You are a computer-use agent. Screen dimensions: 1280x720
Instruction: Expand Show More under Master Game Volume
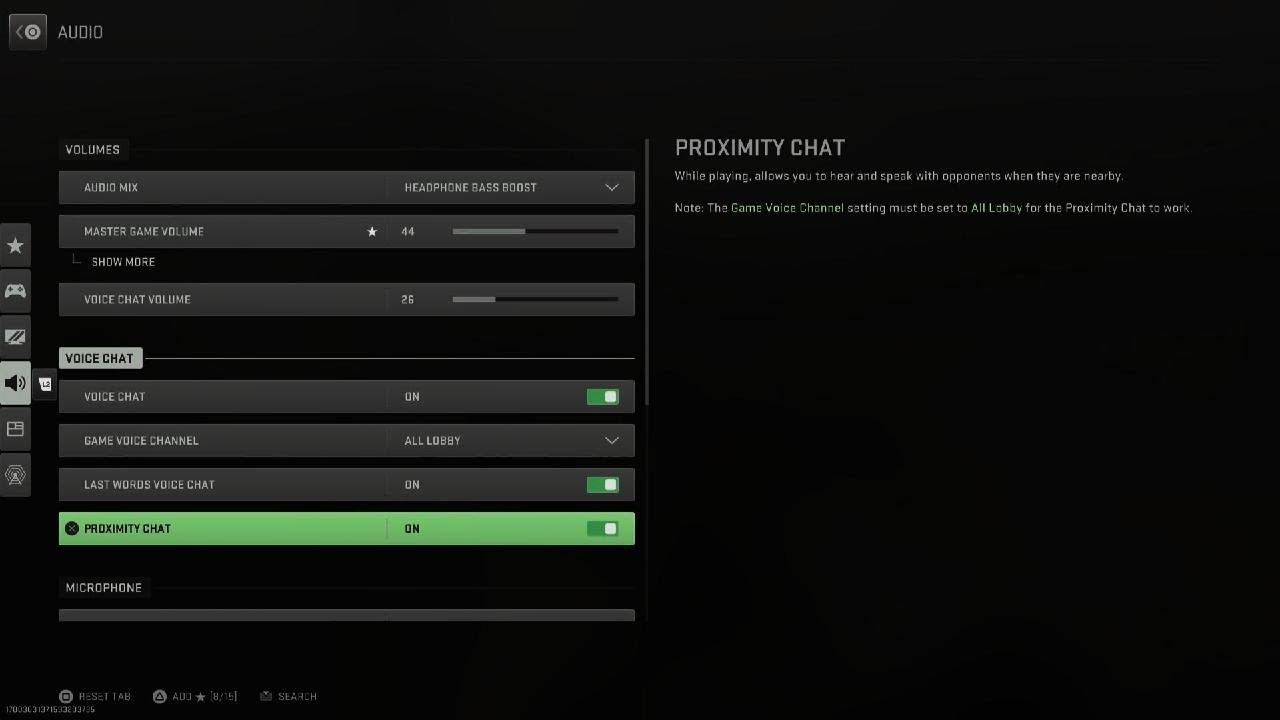click(x=123, y=262)
